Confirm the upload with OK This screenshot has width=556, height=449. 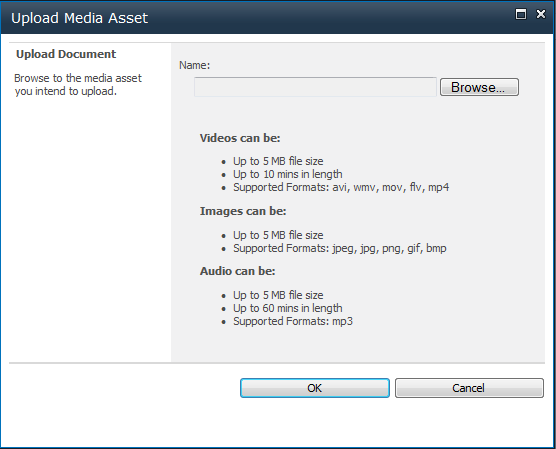tap(315, 388)
